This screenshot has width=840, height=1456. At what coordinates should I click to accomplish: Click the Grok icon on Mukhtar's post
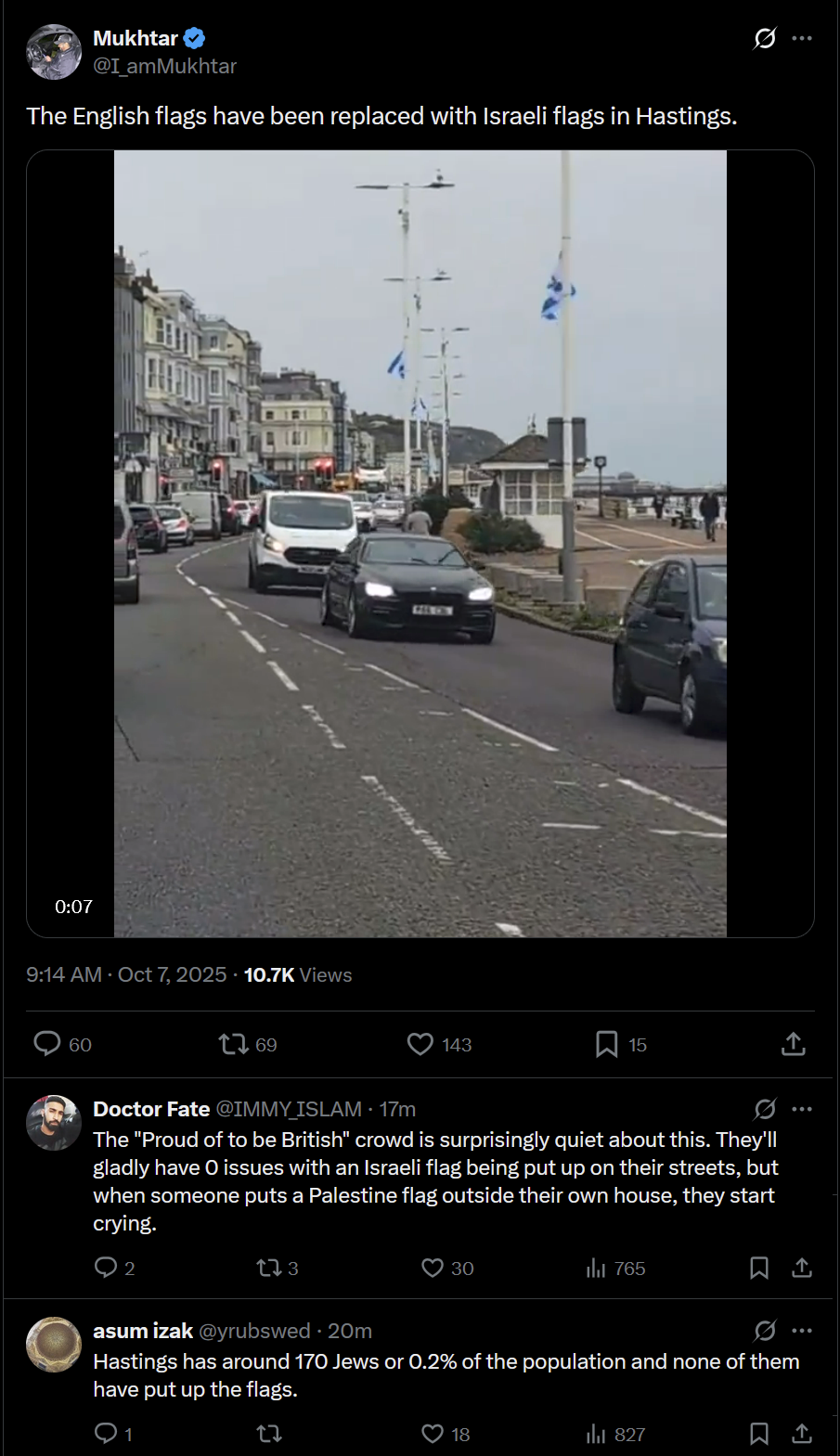point(764,38)
